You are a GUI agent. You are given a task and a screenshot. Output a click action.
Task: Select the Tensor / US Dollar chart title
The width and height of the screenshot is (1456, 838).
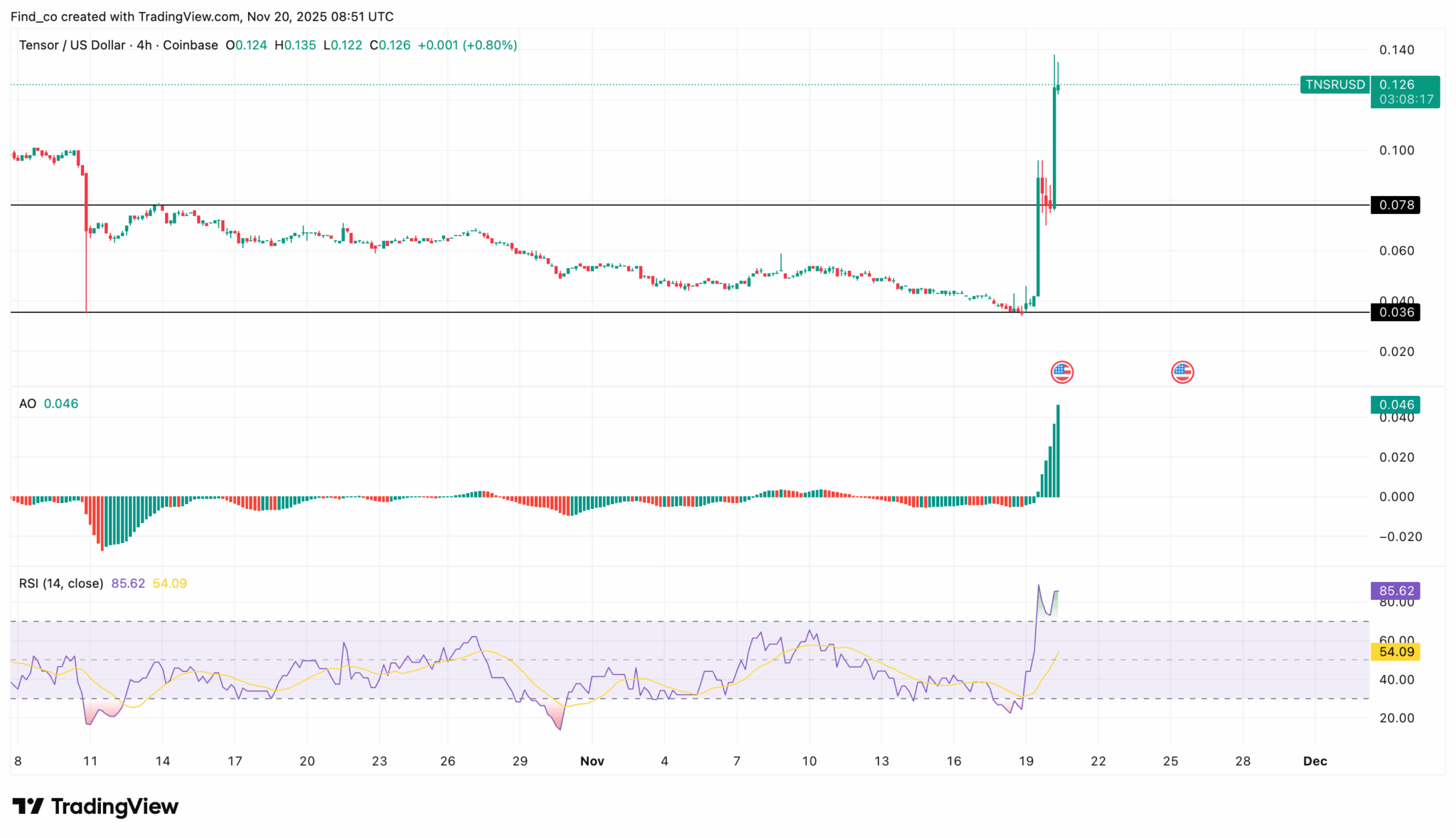tap(72, 45)
